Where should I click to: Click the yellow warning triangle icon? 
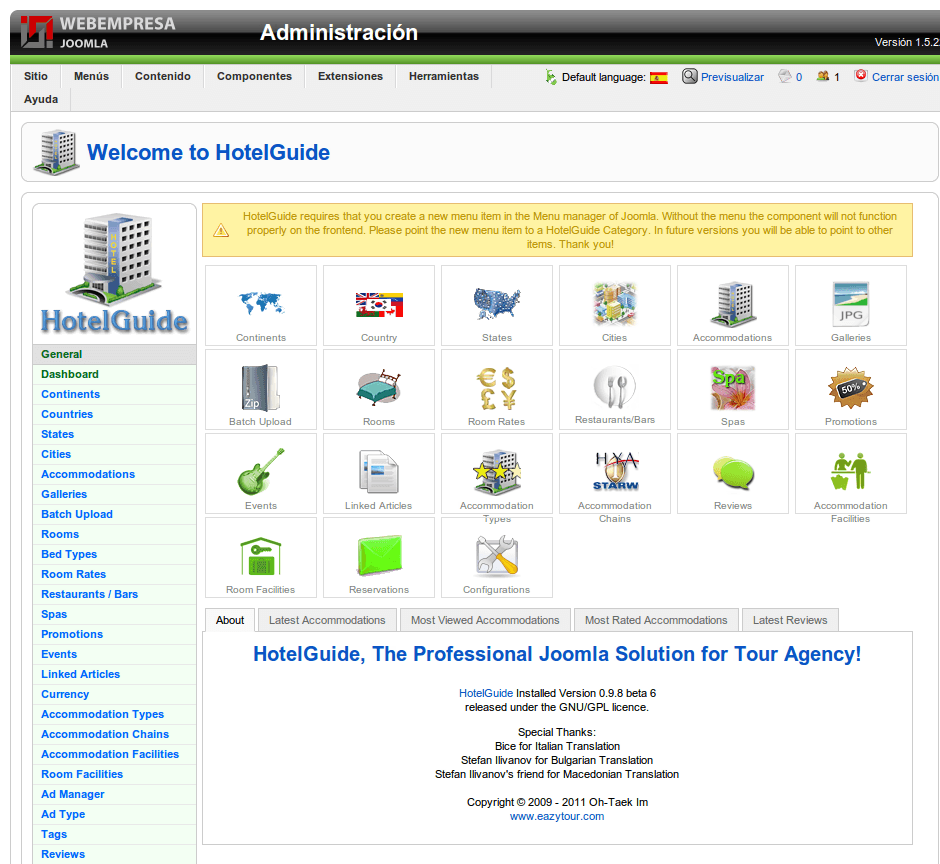(x=221, y=230)
